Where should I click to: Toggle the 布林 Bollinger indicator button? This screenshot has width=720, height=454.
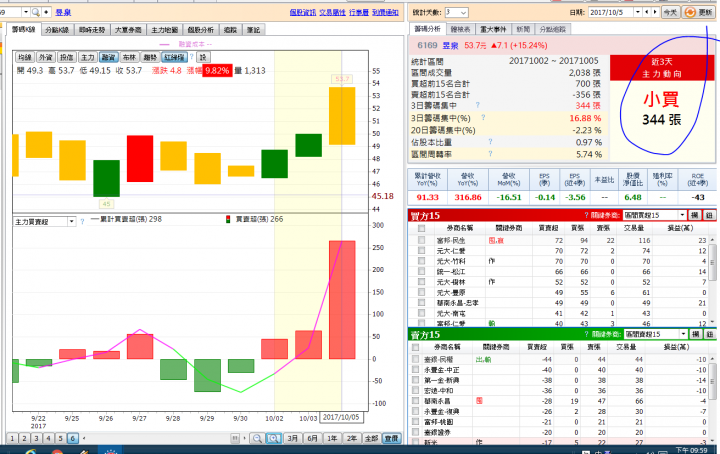(x=129, y=57)
